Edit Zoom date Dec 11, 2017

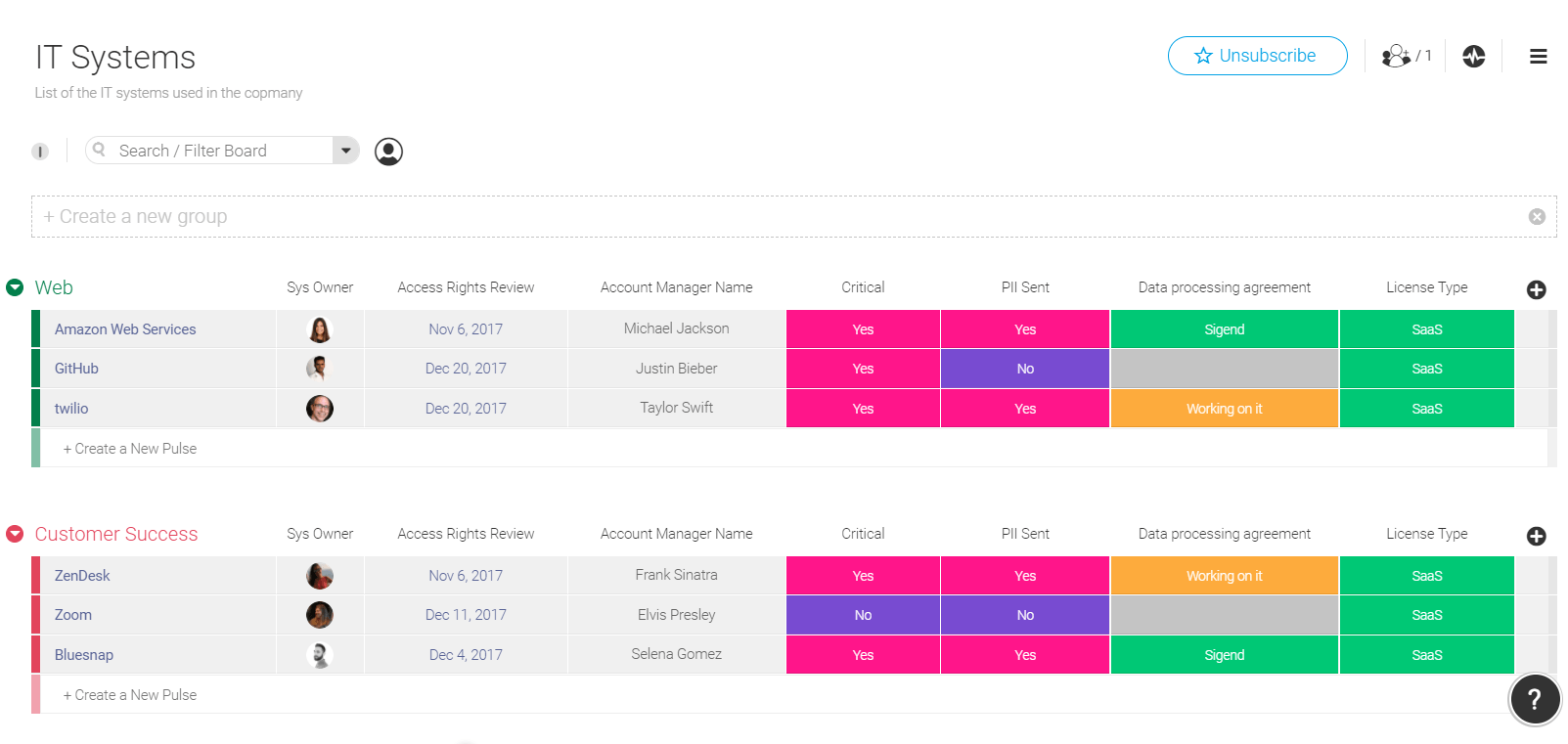pyautogui.click(x=466, y=615)
